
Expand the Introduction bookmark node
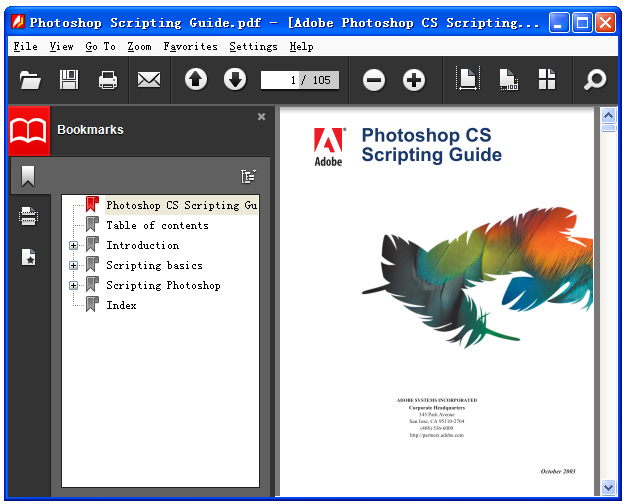point(73,245)
